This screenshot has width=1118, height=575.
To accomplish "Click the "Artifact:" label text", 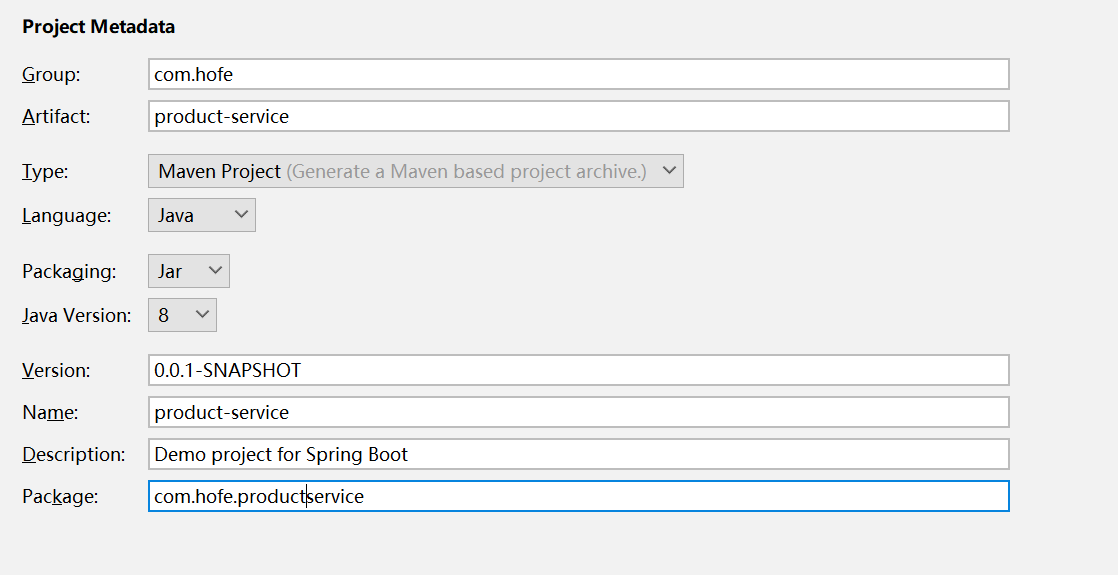I will pyautogui.click(x=56, y=117).
